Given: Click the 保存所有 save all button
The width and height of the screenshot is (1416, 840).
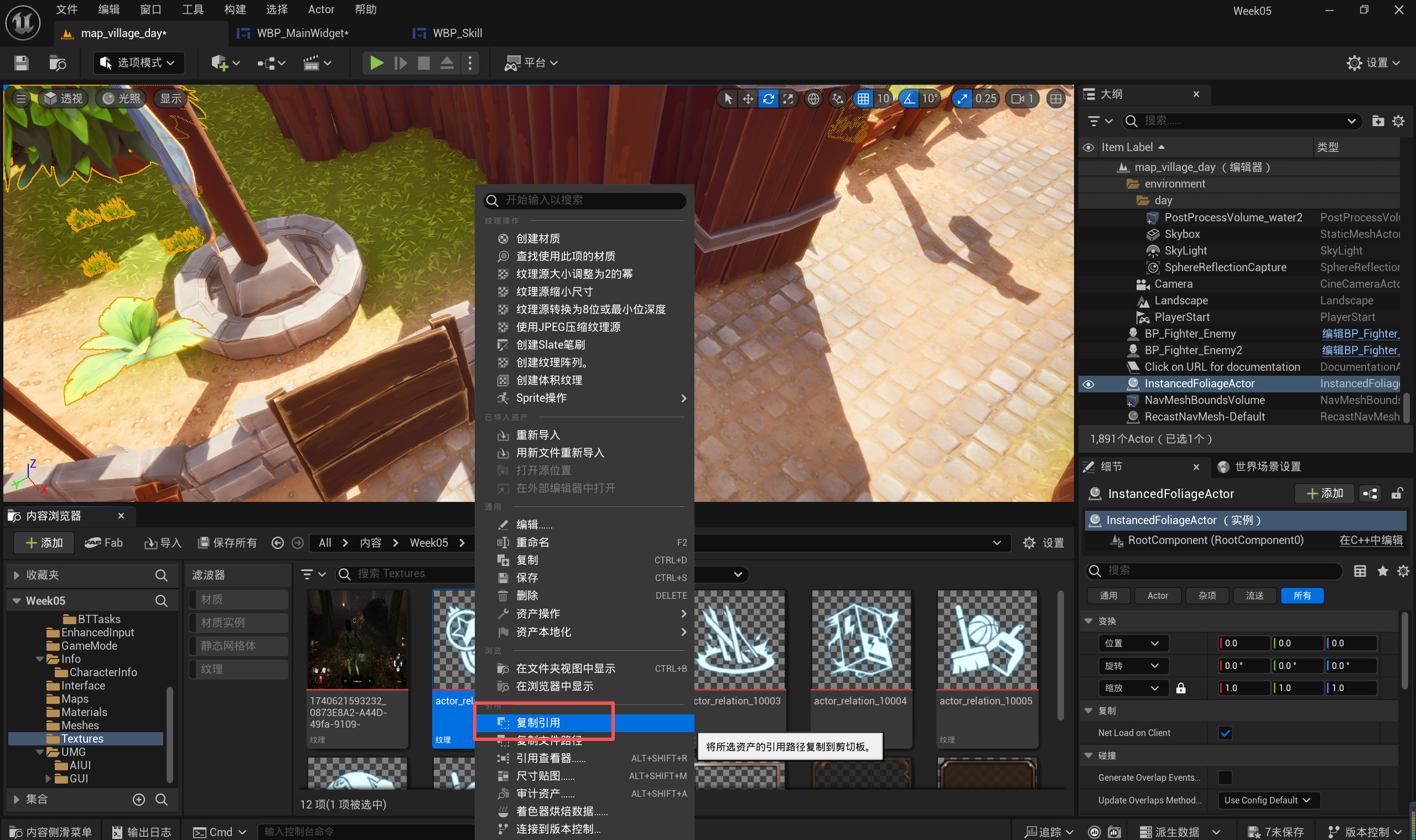Looking at the screenshot, I should coord(227,543).
